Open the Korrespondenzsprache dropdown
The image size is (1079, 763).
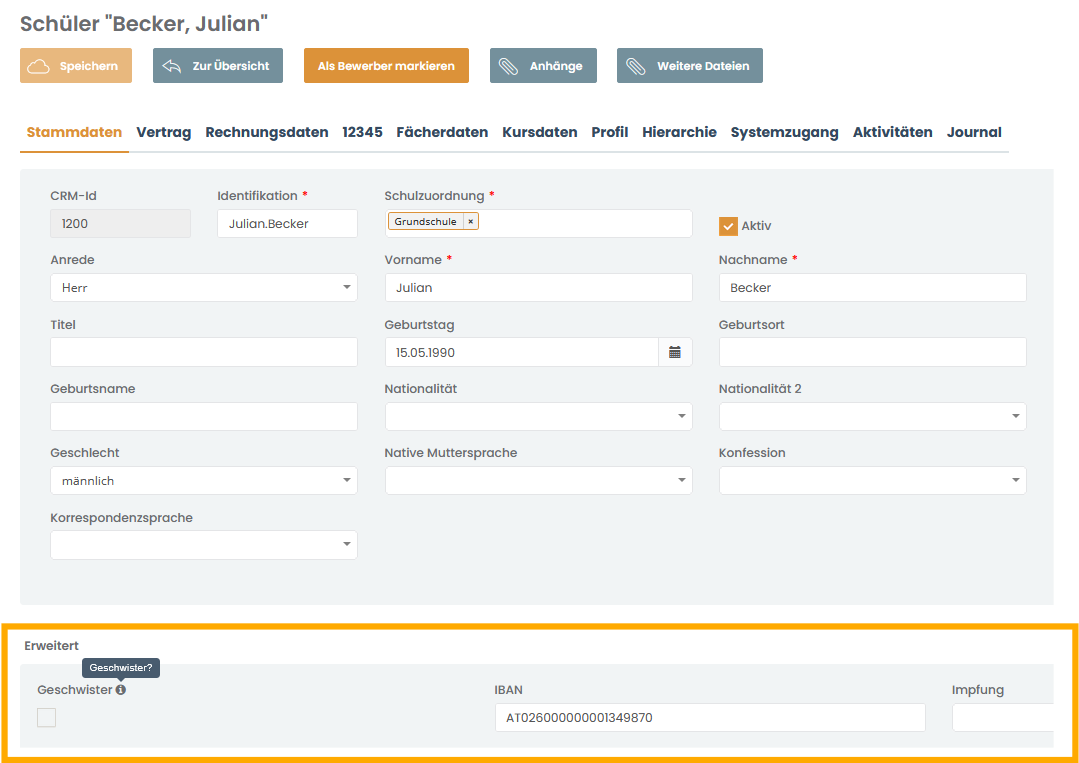[204, 544]
